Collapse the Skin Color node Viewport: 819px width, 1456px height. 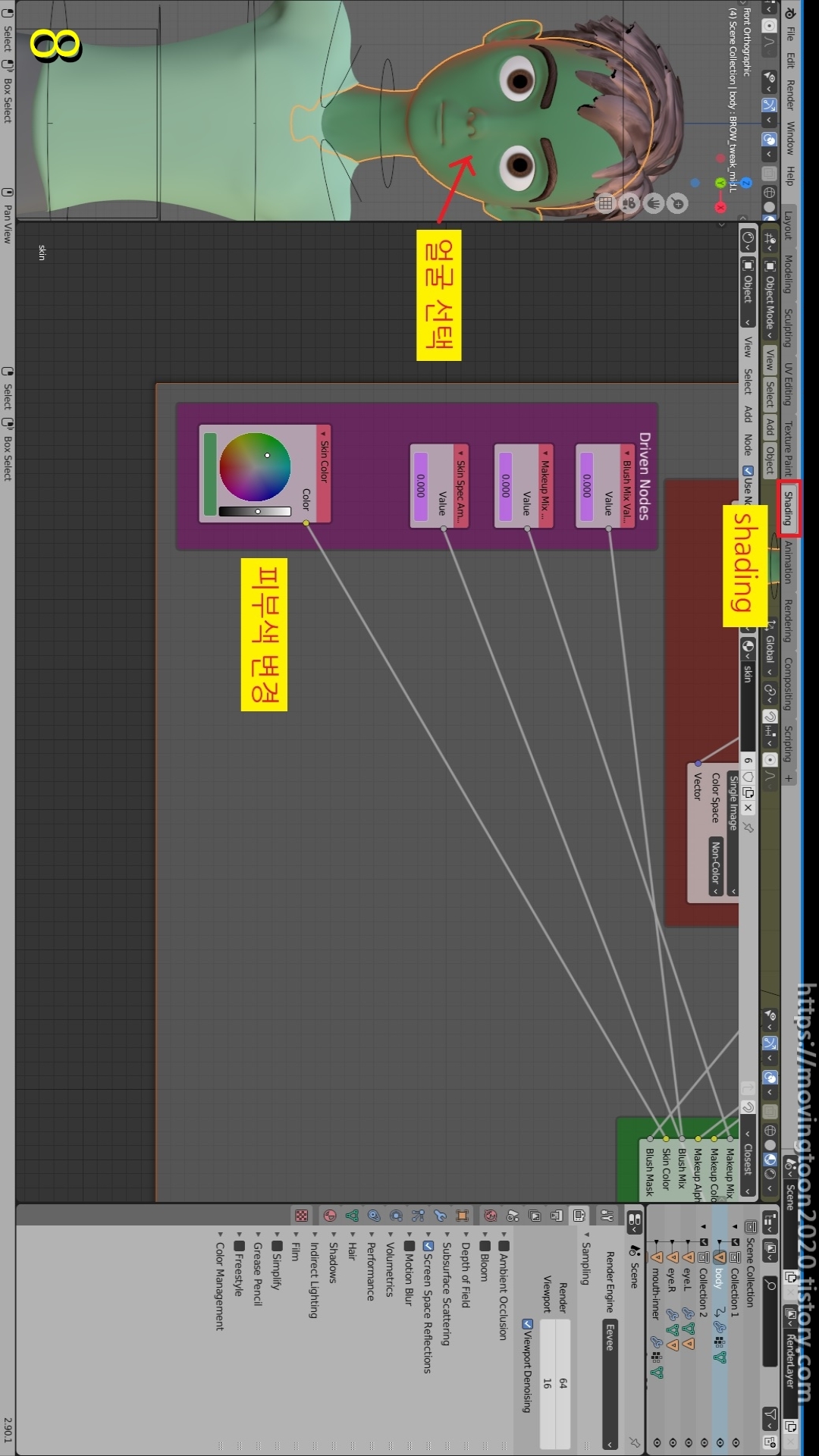(x=324, y=434)
